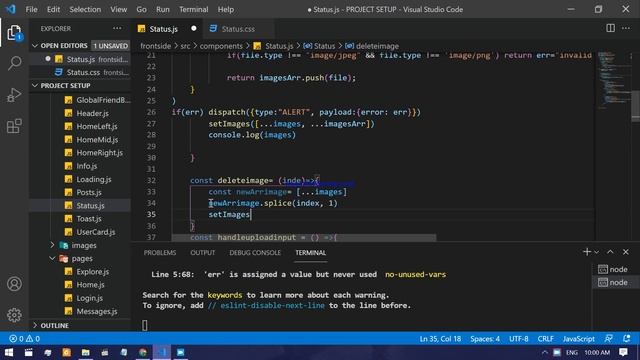Open Login.js in the pages folder

tap(89, 298)
